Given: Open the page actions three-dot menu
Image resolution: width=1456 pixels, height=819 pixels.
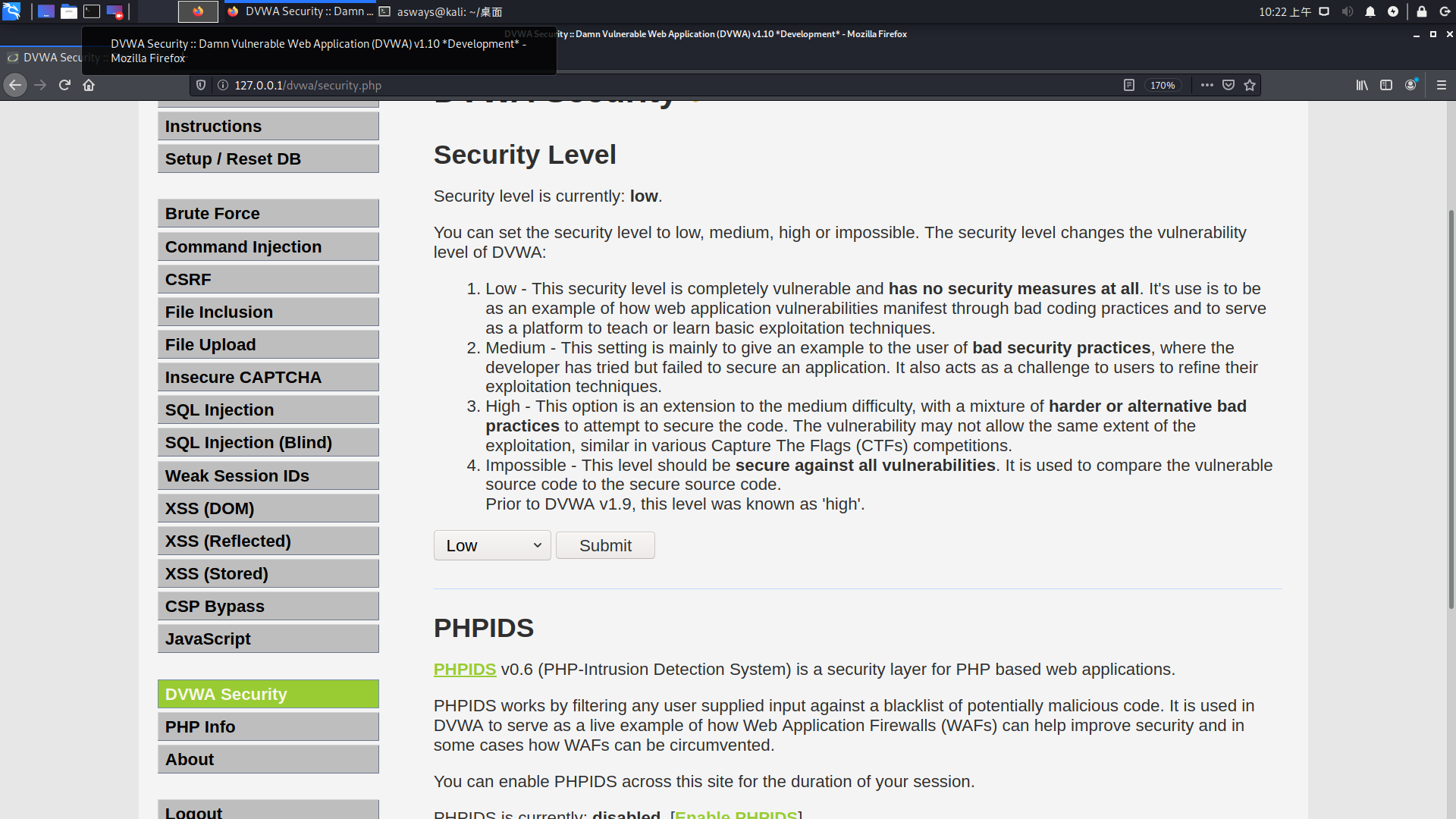Looking at the screenshot, I should (1207, 85).
